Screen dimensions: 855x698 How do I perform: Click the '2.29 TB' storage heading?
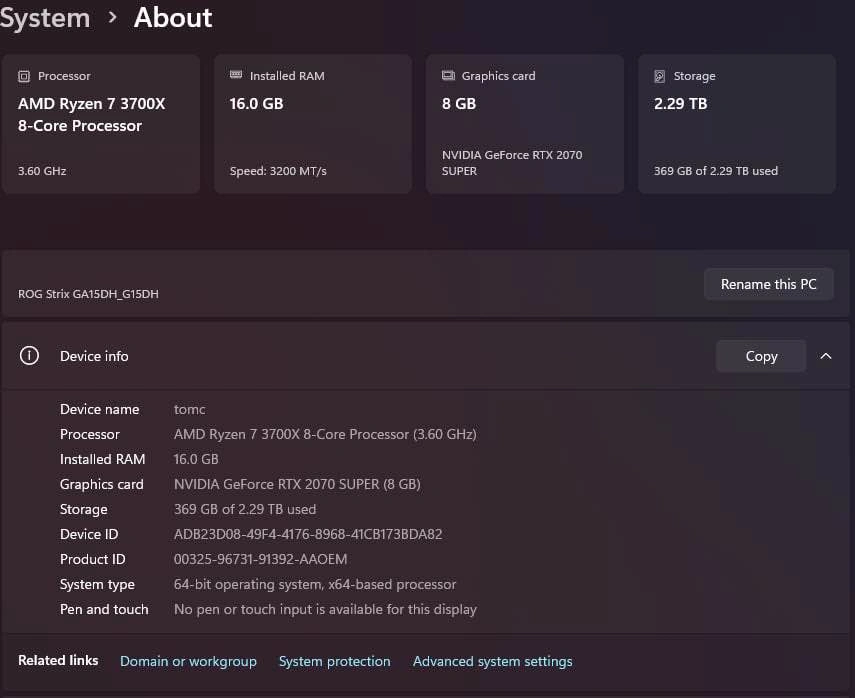[681, 104]
